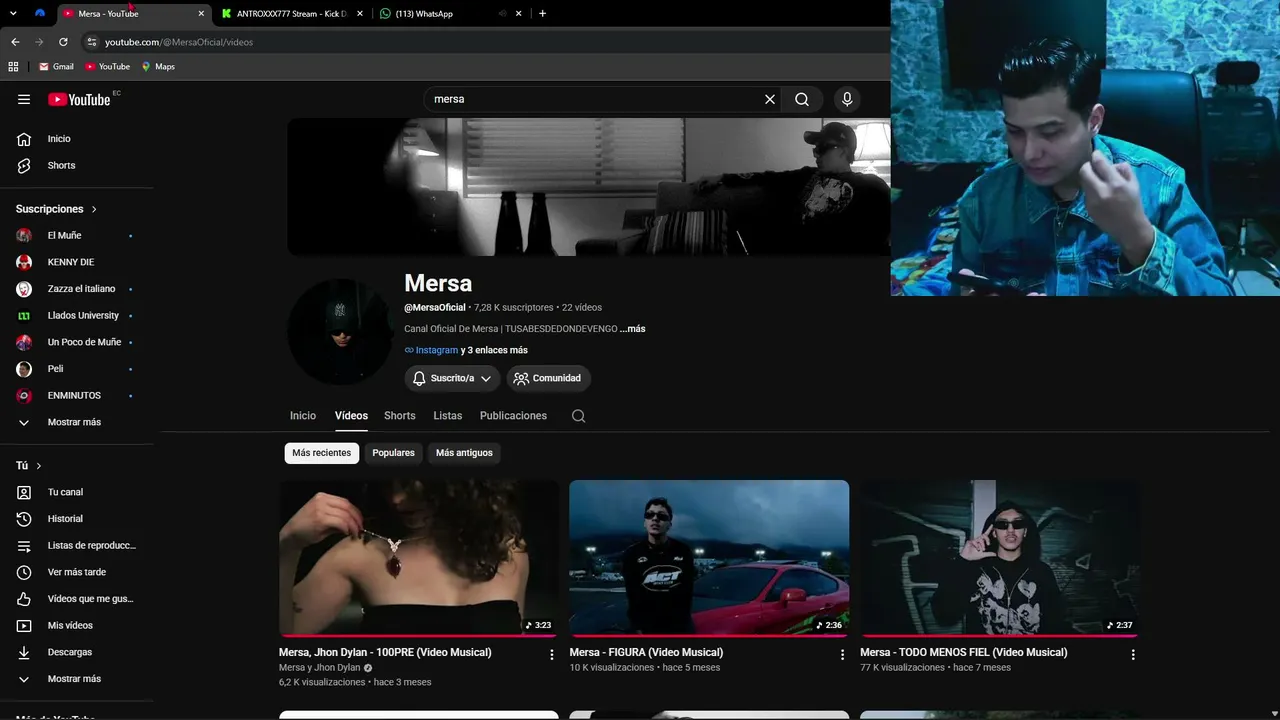Image resolution: width=1280 pixels, height=720 pixels.
Task: Play the FIGURA video thumbnail
Action: tap(709, 558)
